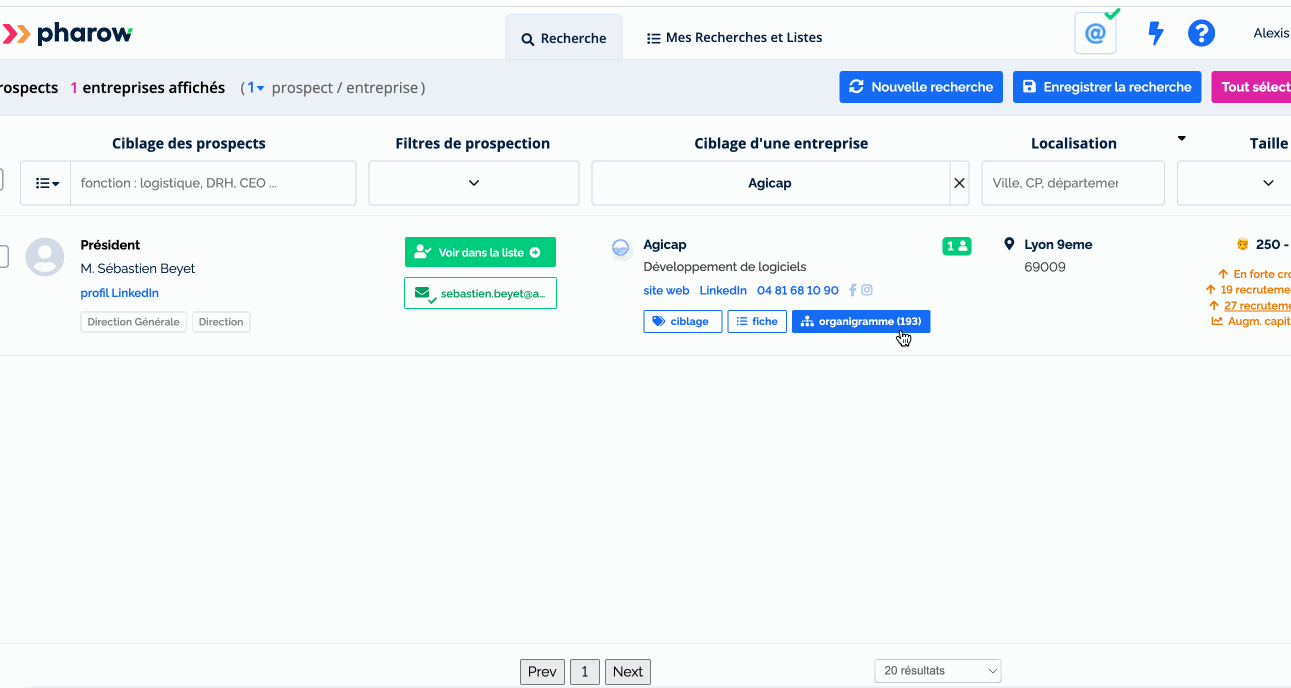Screen dimensions: 1291x688
Task: Click Nouvelle recherche button
Action: point(921,87)
